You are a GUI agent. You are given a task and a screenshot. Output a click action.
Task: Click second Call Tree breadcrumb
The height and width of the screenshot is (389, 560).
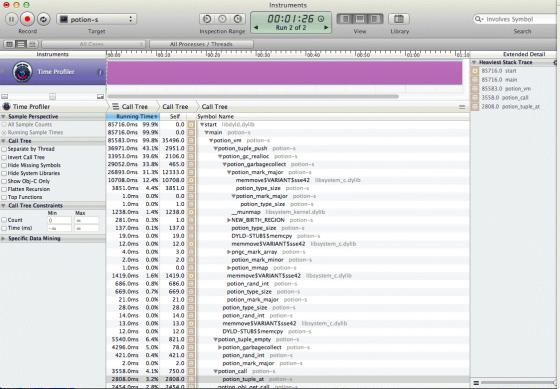[175, 106]
